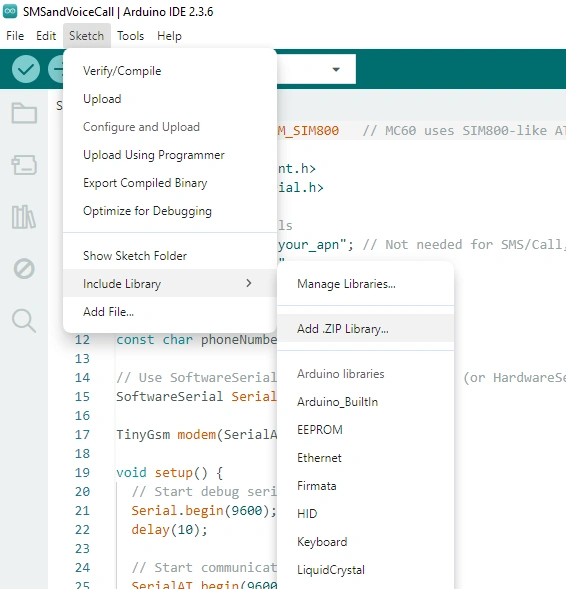566x589 pixels.
Task: Click the 'M_SIM800' define text
Action: coord(308,131)
